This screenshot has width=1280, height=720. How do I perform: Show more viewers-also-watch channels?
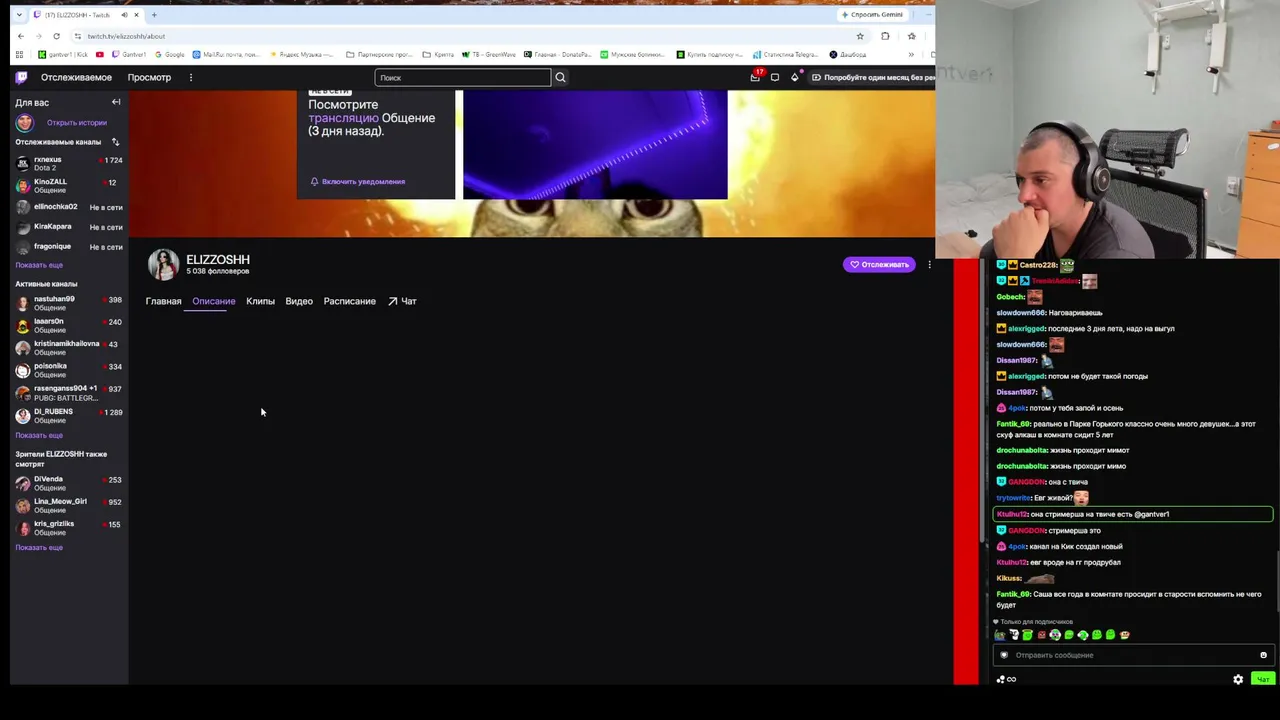pyautogui.click(x=39, y=547)
